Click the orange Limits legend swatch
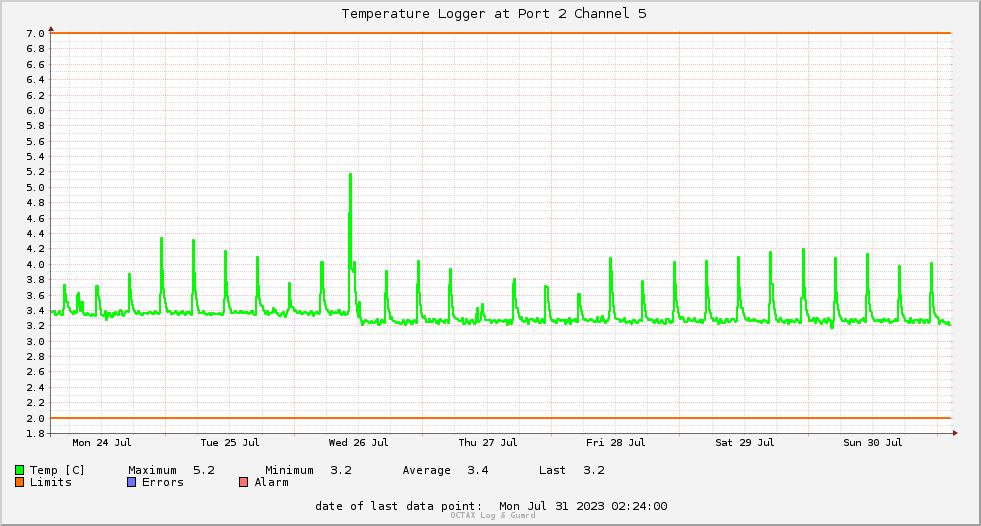This screenshot has width=981, height=526. click(x=19, y=482)
